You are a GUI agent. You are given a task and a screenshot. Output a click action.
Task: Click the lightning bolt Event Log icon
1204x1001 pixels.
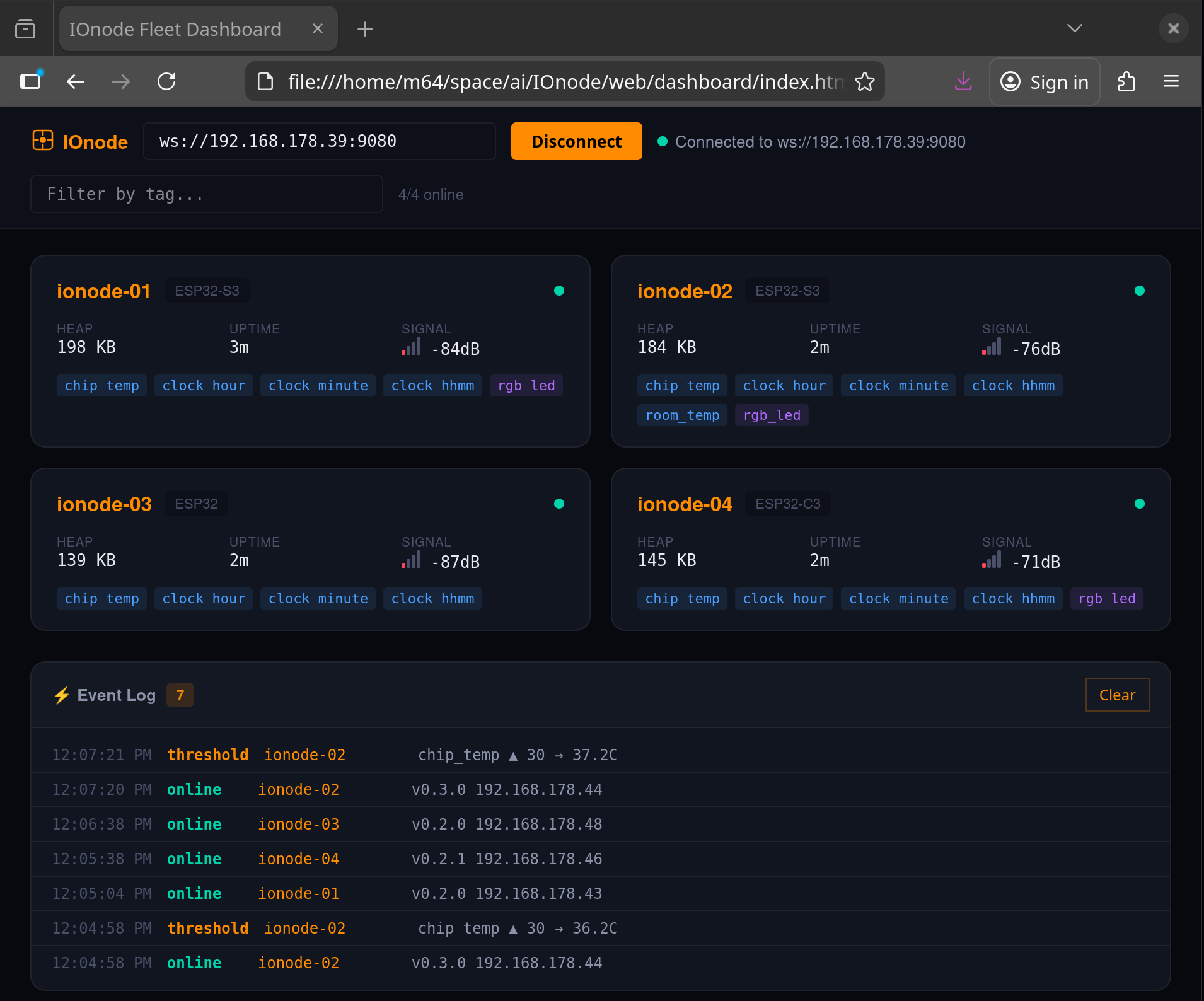[62, 695]
